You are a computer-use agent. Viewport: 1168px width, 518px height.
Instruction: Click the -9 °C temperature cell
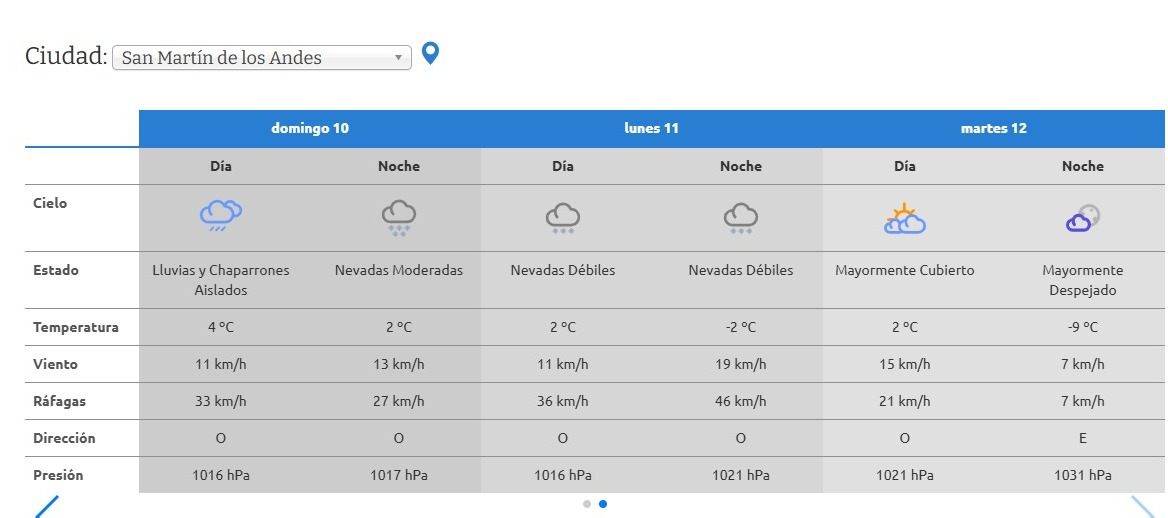click(x=1082, y=327)
